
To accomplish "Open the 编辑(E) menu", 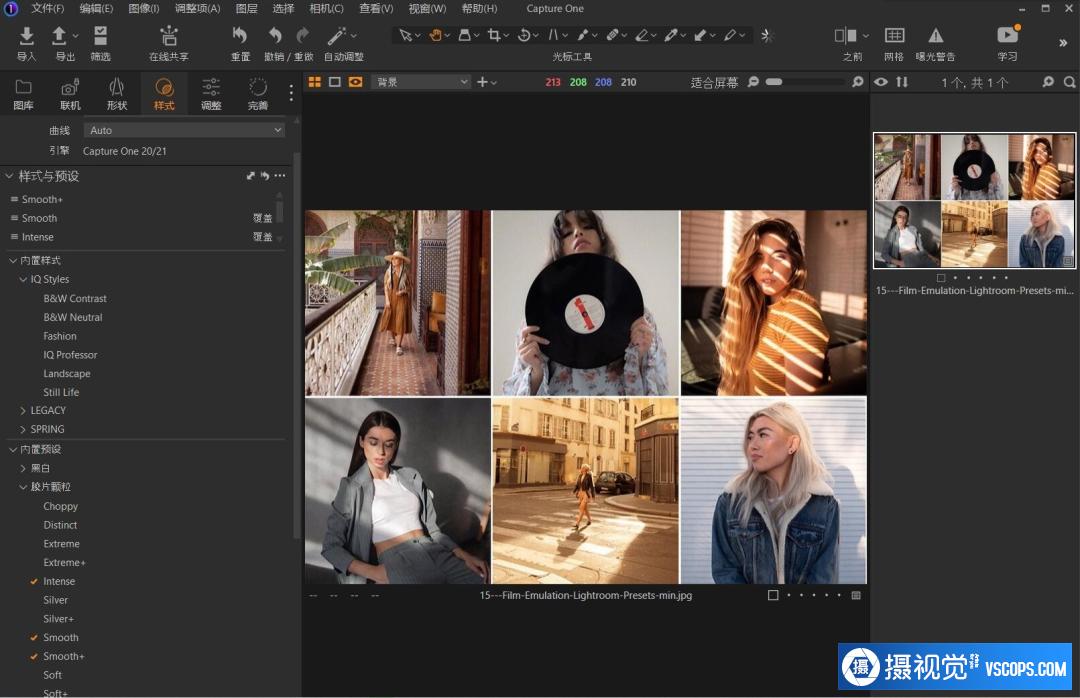I will (96, 8).
